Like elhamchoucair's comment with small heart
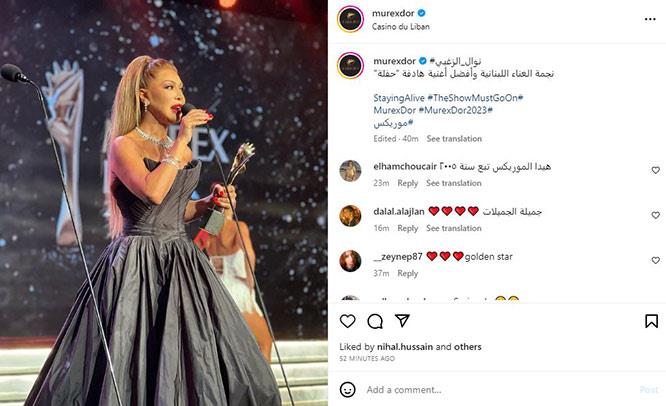 pyautogui.click(x=655, y=170)
